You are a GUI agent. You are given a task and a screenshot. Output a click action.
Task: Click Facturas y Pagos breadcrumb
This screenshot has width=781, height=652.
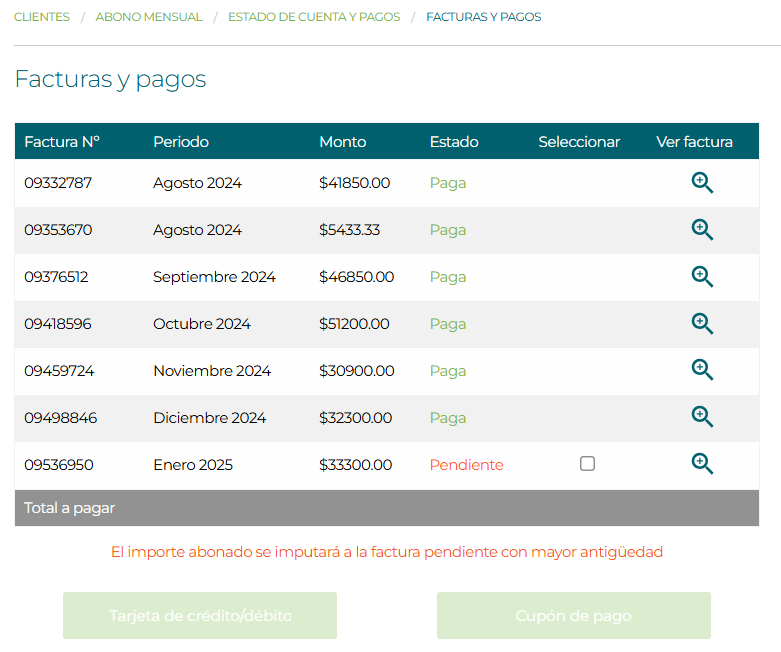[483, 17]
